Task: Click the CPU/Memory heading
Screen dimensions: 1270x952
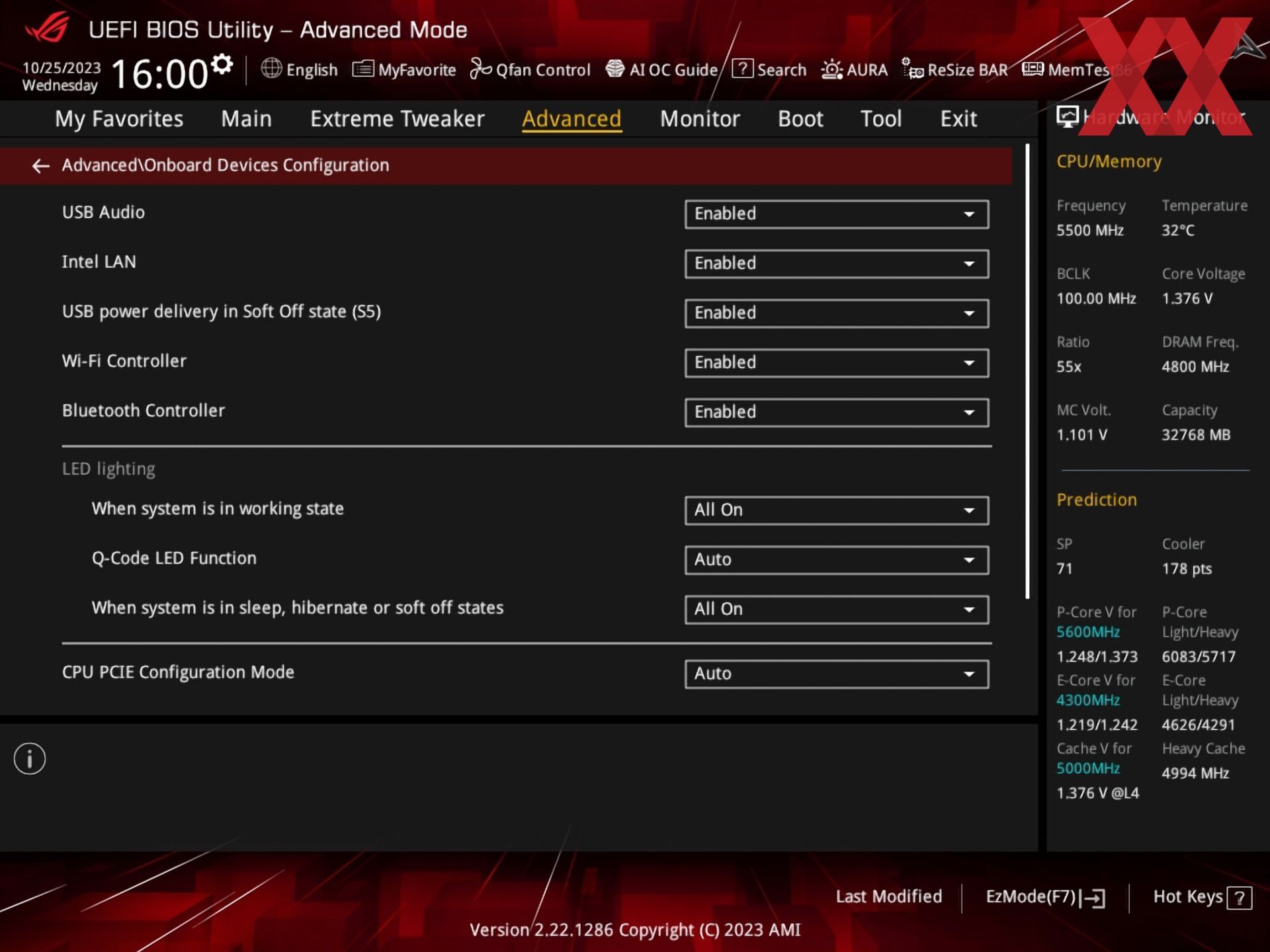Action: click(1109, 162)
